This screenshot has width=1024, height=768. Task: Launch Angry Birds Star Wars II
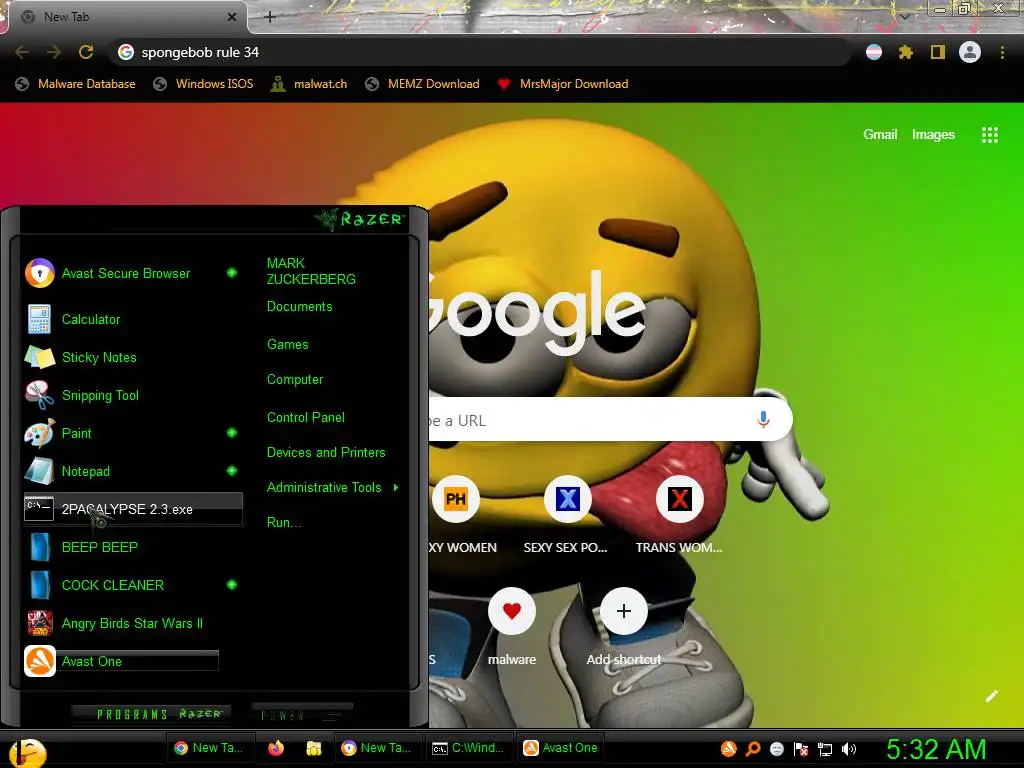(x=132, y=623)
